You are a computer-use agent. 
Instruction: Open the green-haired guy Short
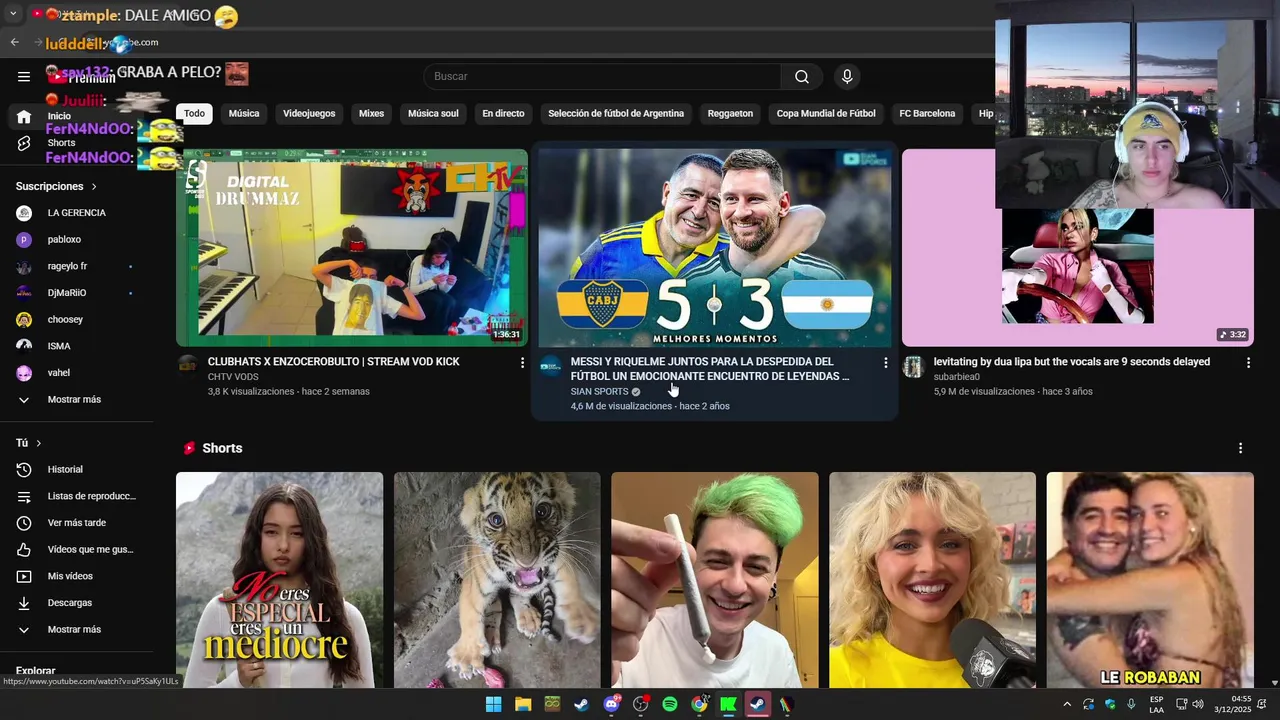click(715, 580)
